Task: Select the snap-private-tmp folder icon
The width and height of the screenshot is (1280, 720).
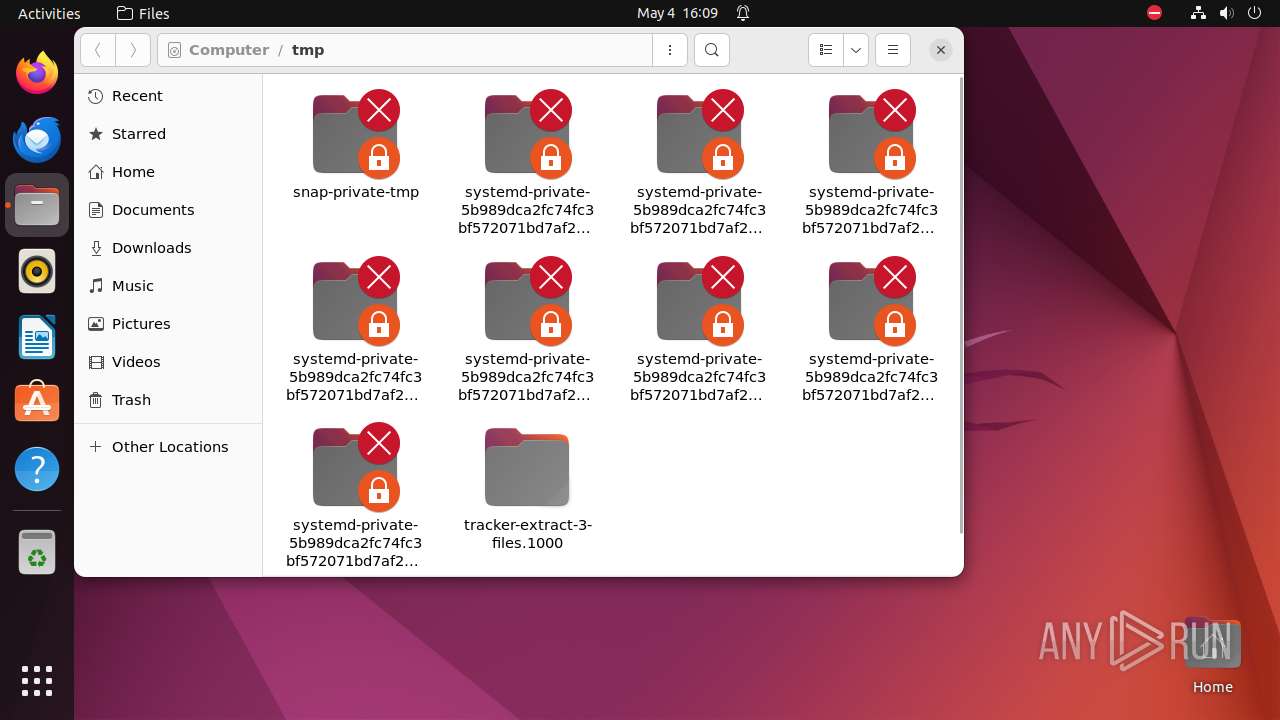Action: 355,133
